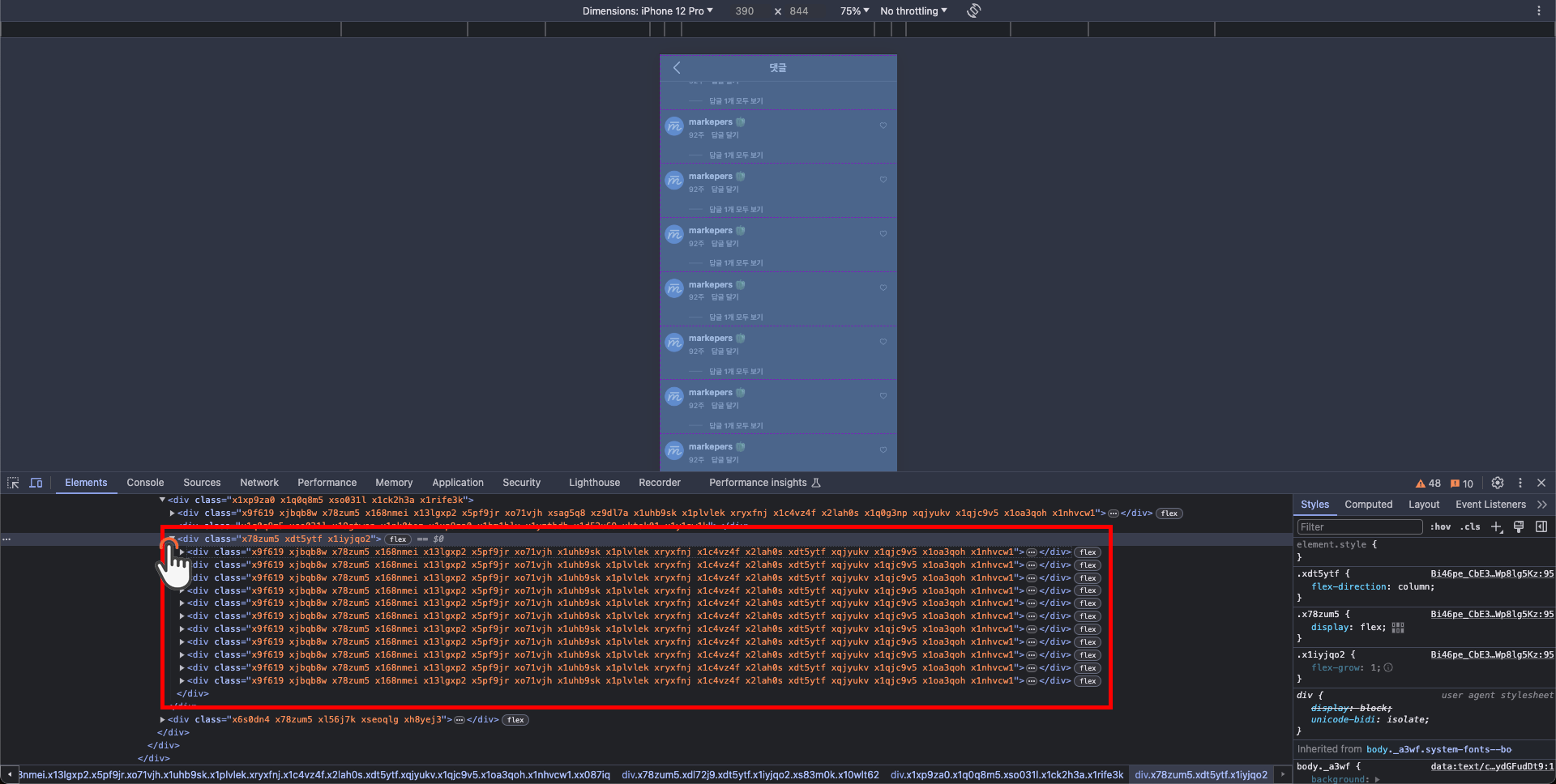Open DevTools settings gear
The image size is (1556, 784).
(1498, 483)
